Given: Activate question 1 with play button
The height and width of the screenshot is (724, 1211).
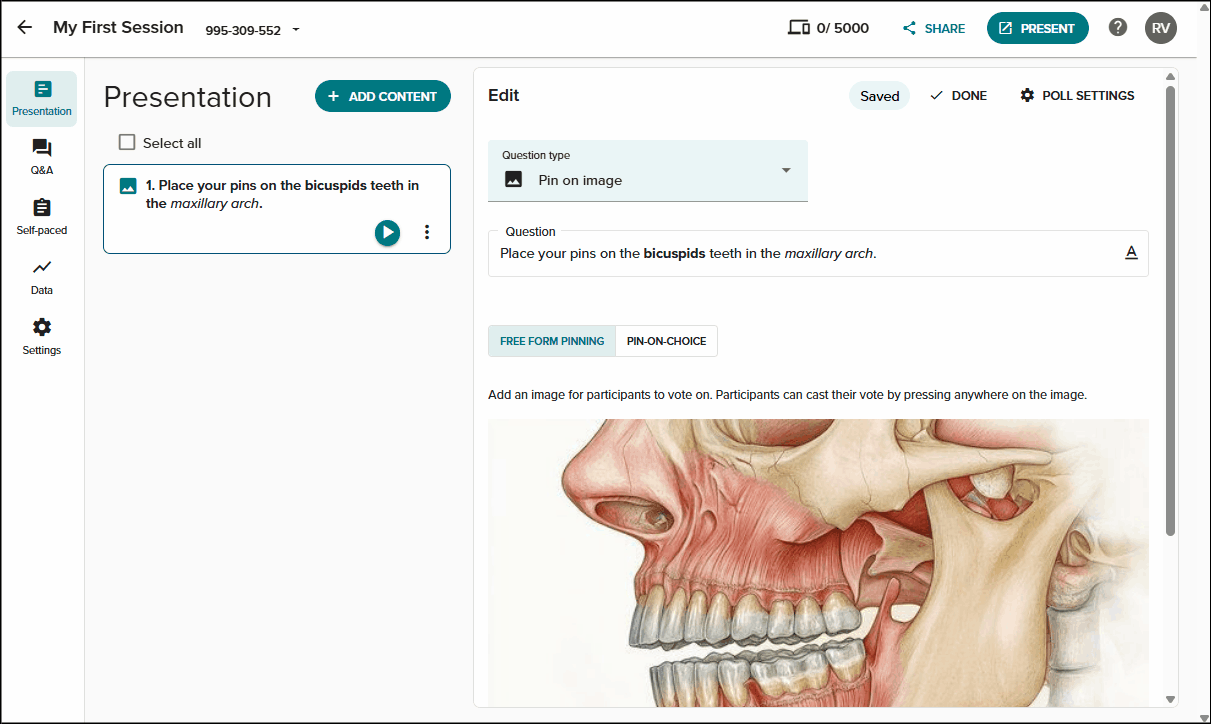Looking at the screenshot, I should [x=387, y=232].
